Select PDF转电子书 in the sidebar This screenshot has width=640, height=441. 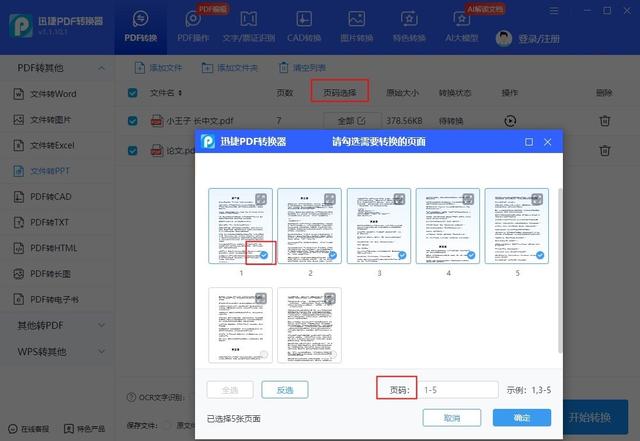coord(57,300)
